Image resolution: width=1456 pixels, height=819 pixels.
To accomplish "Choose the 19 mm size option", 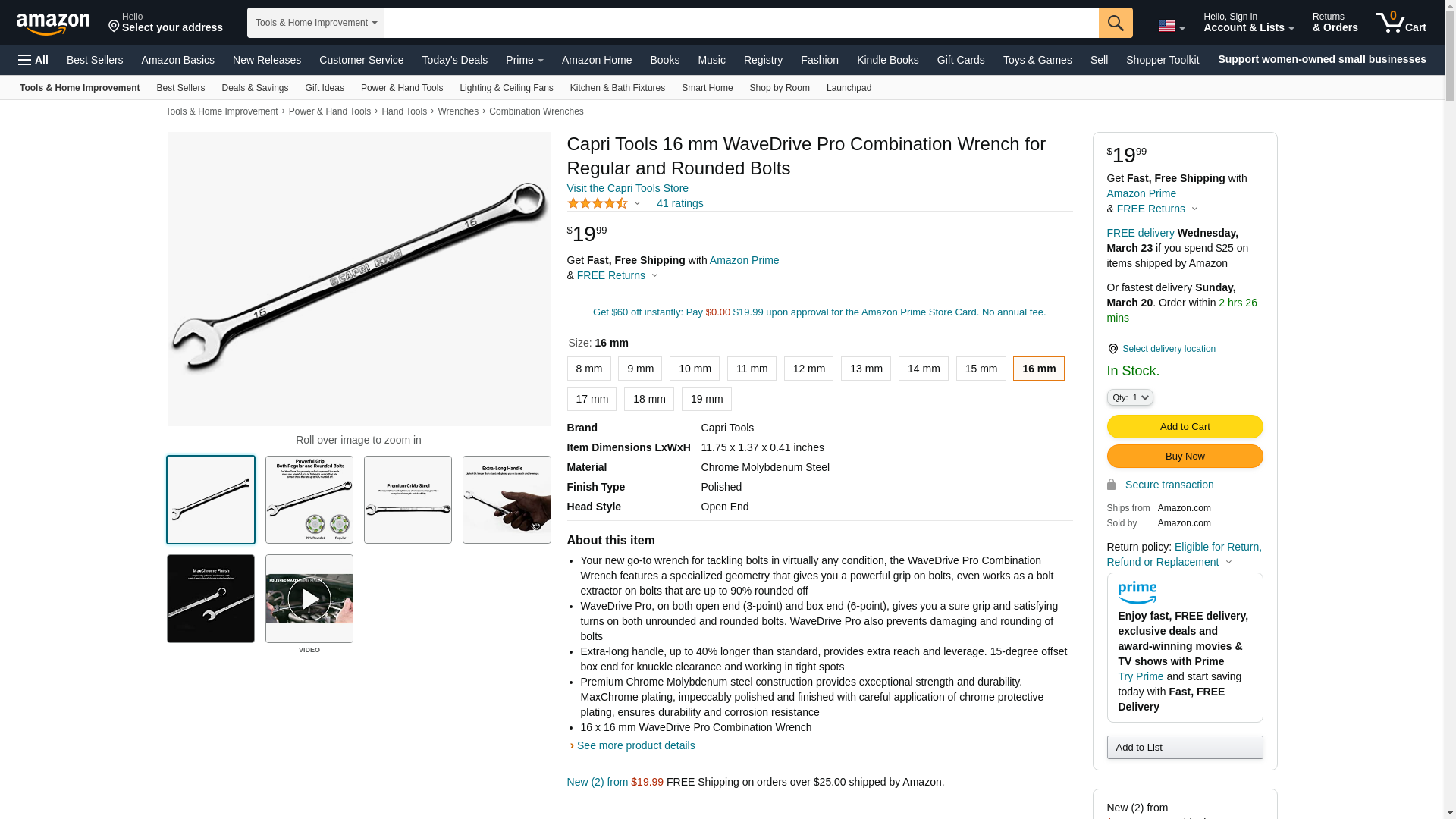I will pyautogui.click(x=707, y=399).
